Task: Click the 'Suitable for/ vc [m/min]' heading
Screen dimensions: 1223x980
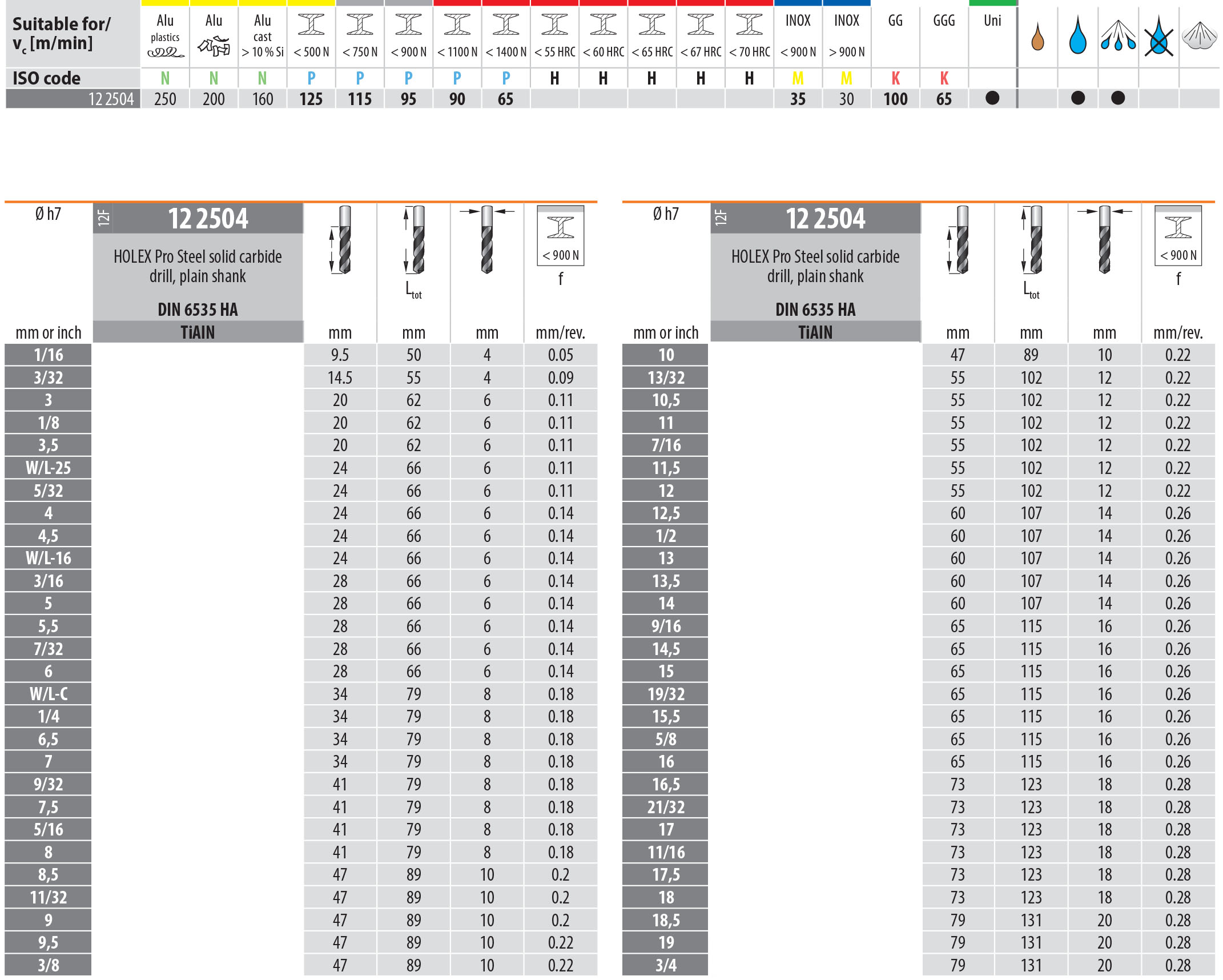Action: [61, 34]
